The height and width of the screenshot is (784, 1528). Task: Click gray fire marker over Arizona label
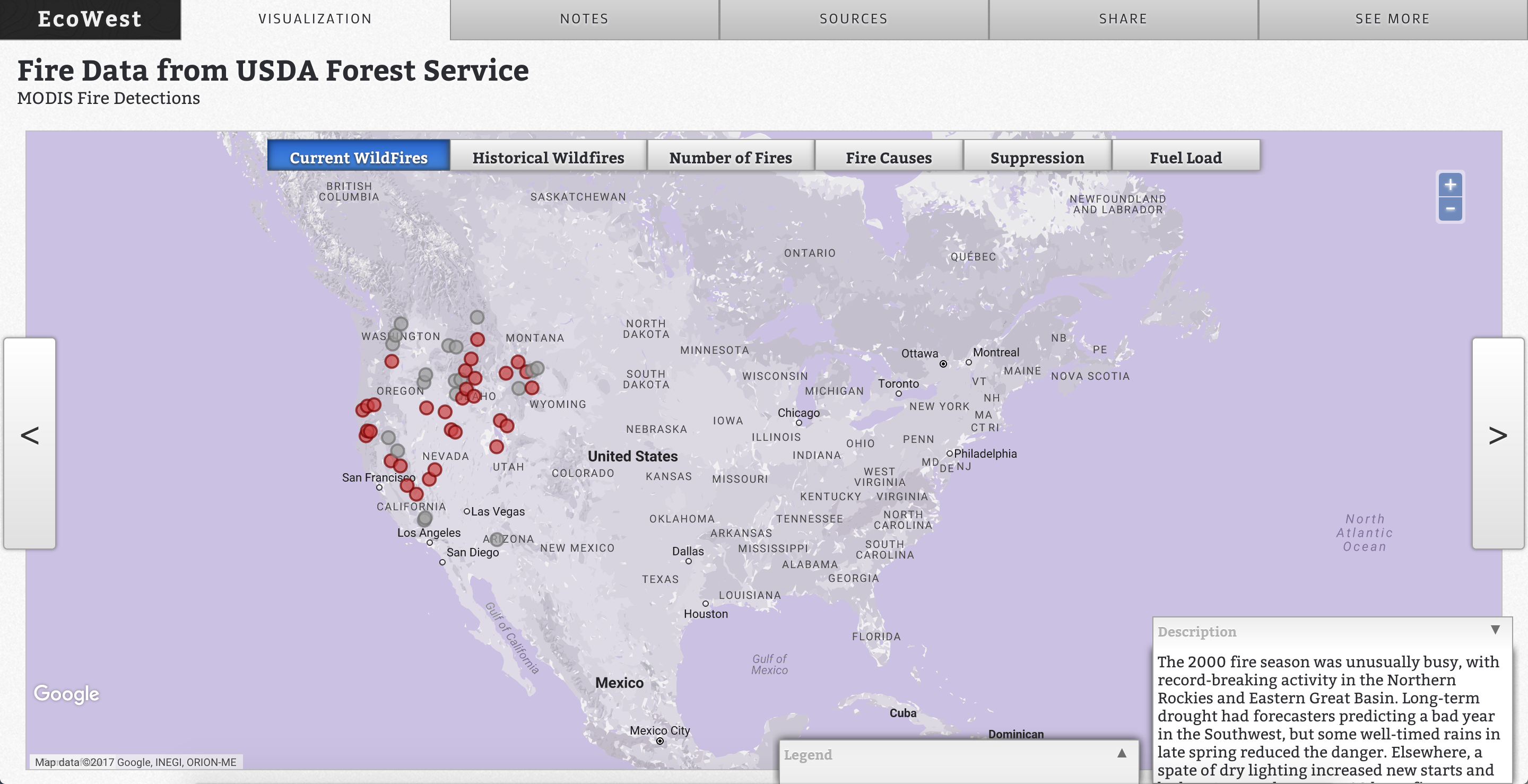click(x=497, y=539)
